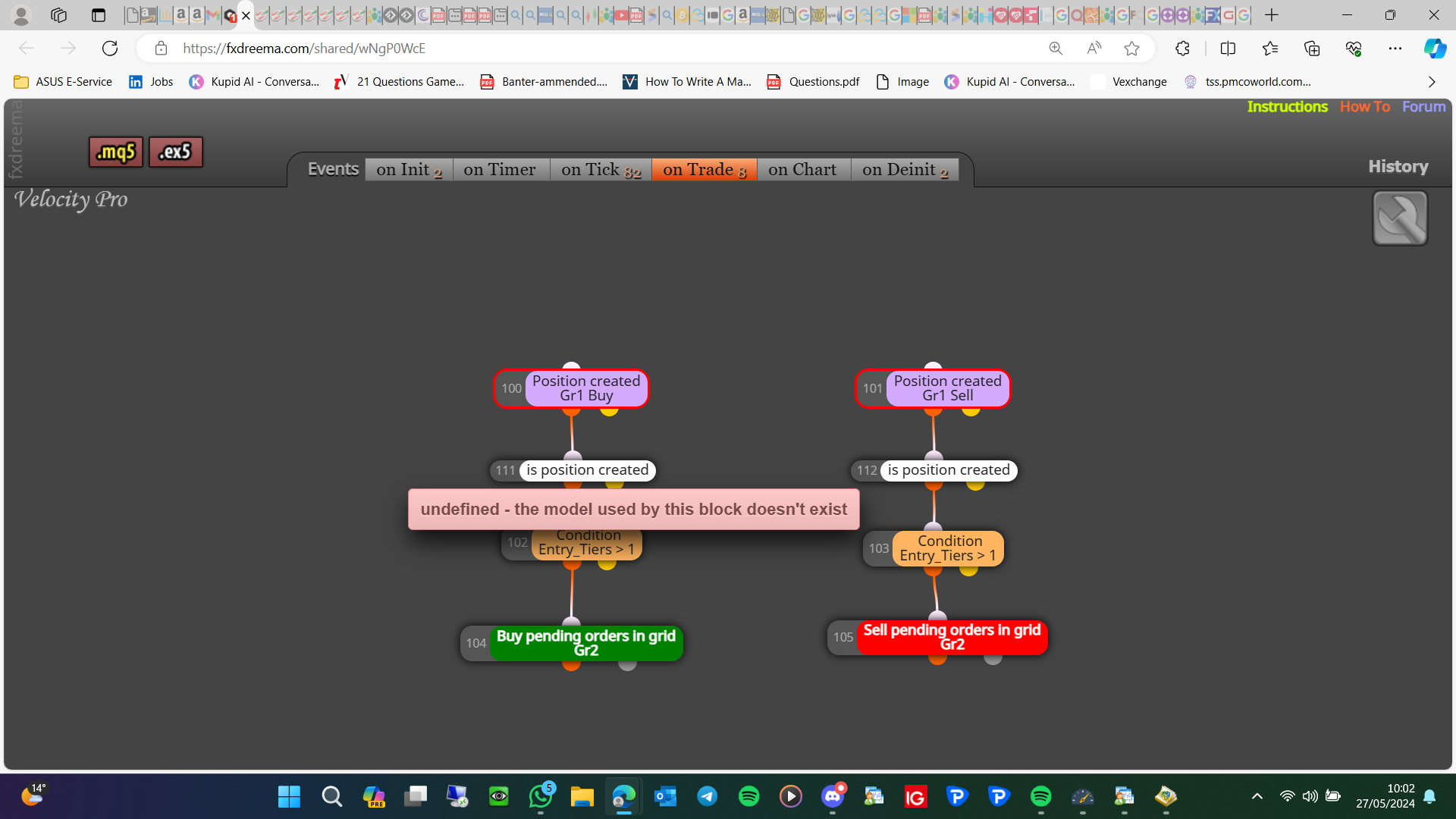Click the browser refresh button

(110, 49)
